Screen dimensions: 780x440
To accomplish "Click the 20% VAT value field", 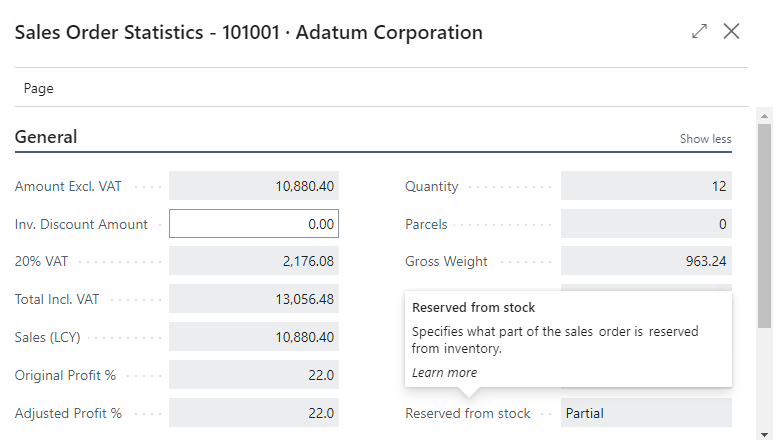I will [254, 261].
